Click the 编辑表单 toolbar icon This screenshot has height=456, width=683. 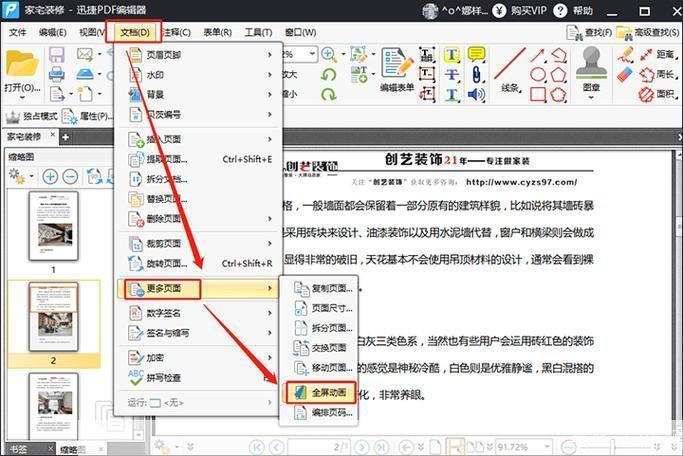pos(398,67)
